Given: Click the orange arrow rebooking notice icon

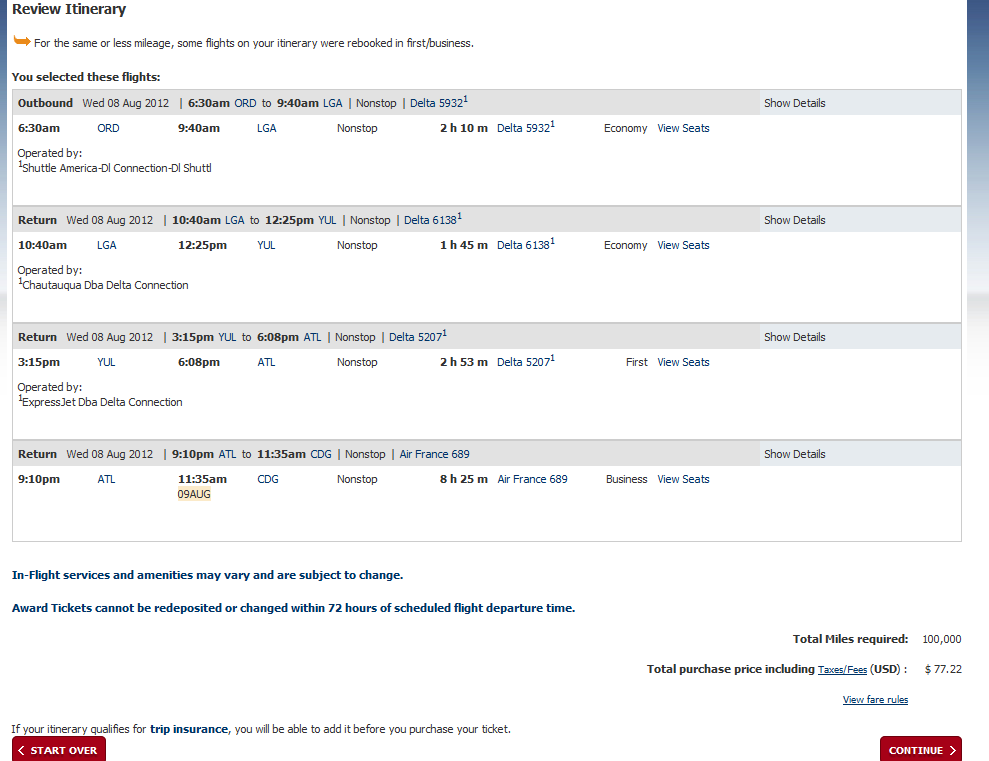Looking at the screenshot, I should click(21, 41).
